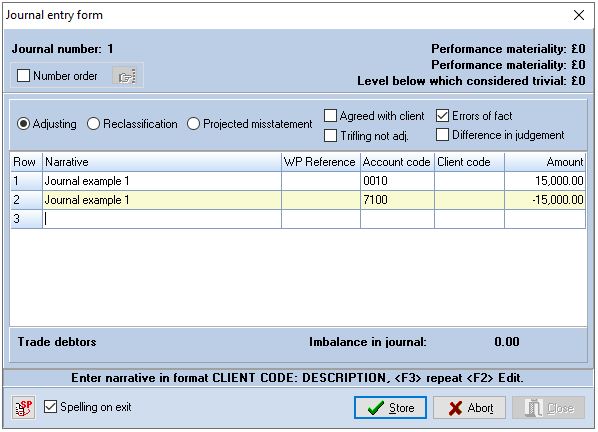Image resolution: width=598 pixels, height=432 pixels.
Task: Click the WP Reference column header
Action: tap(321, 162)
